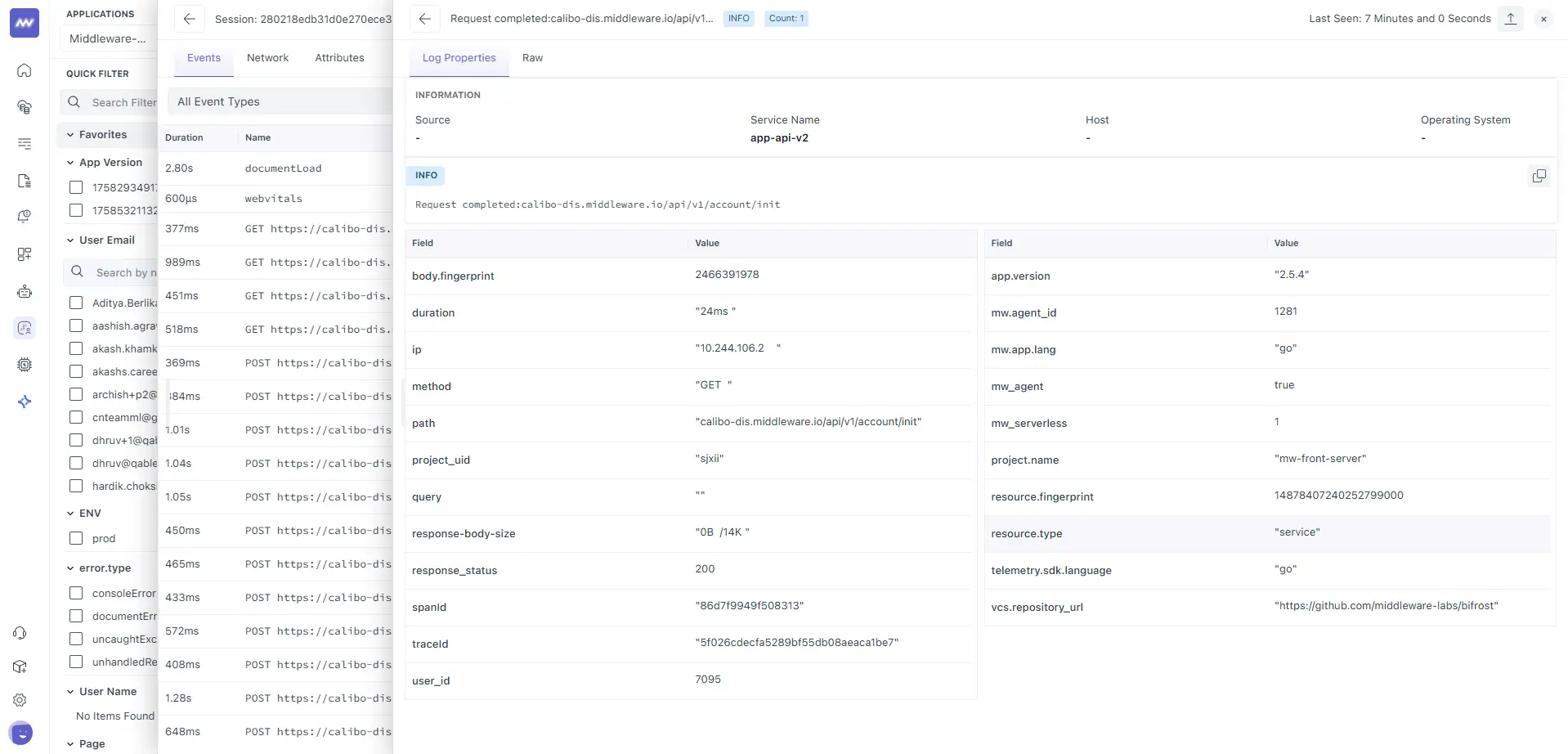1568x754 pixels.
Task: Switch to the Network tab
Action: point(267,57)
